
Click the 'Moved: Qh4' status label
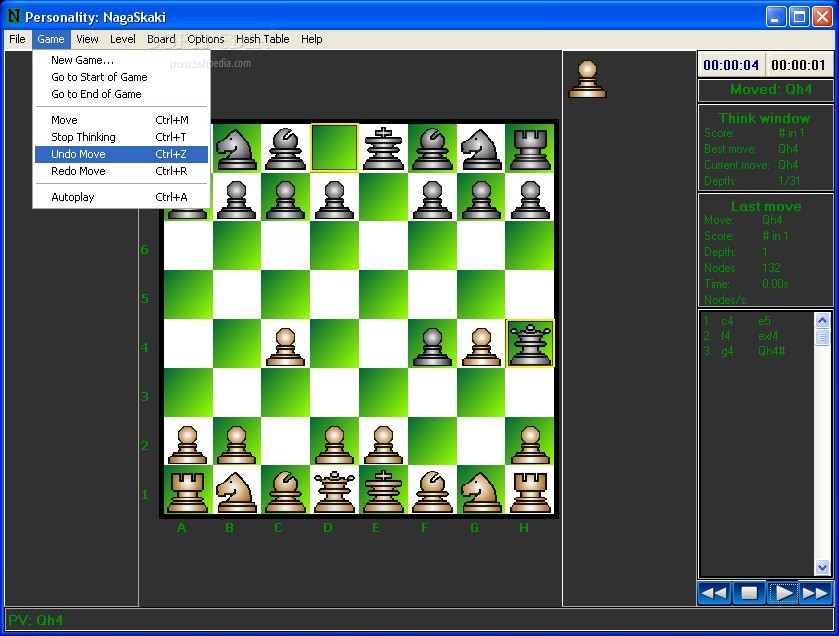pos(771,89)
